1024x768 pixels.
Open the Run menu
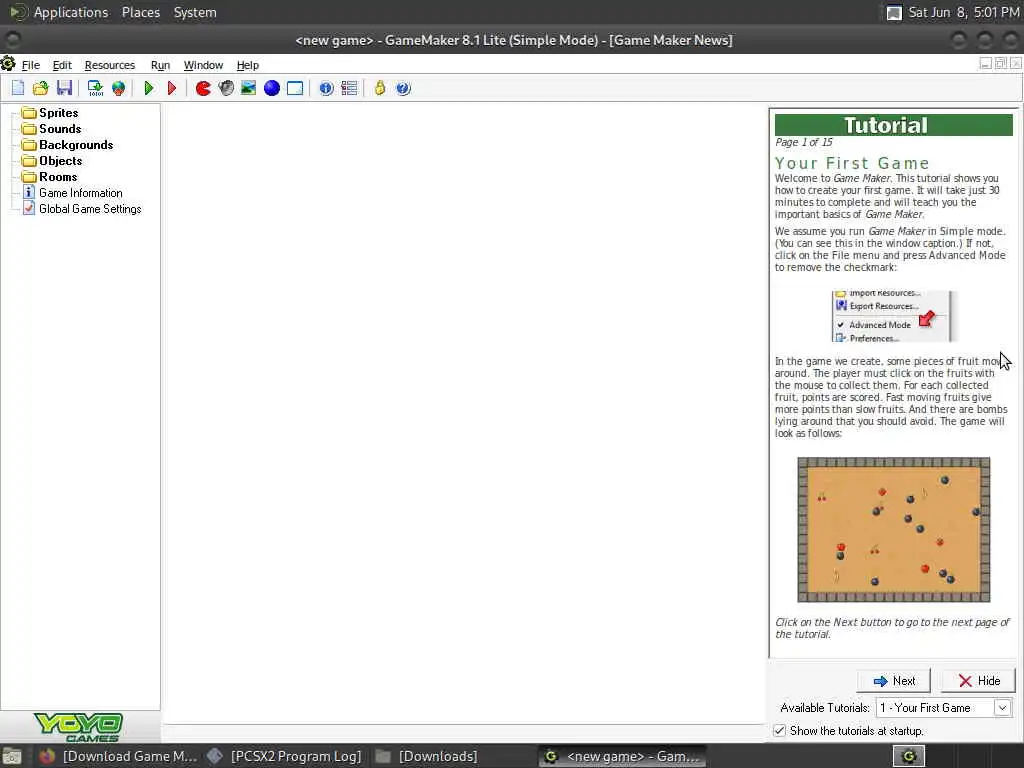160,65
